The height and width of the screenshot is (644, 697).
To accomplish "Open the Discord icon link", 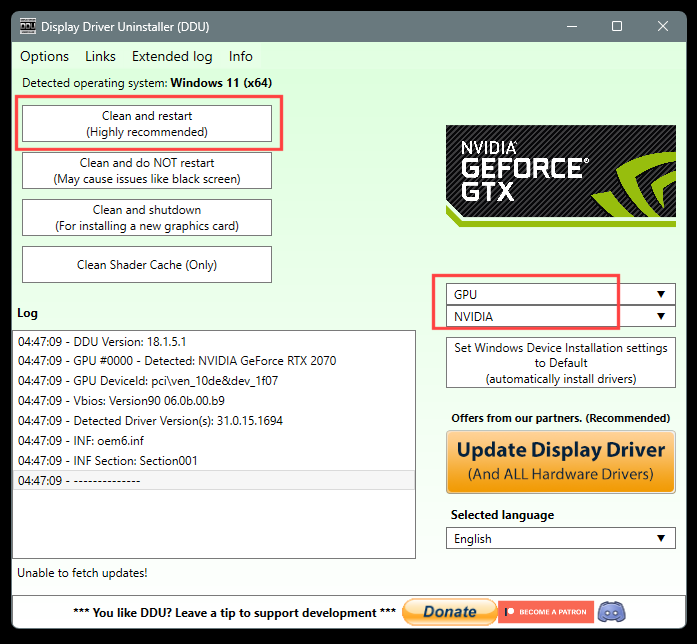I will (x=612, y=612).
